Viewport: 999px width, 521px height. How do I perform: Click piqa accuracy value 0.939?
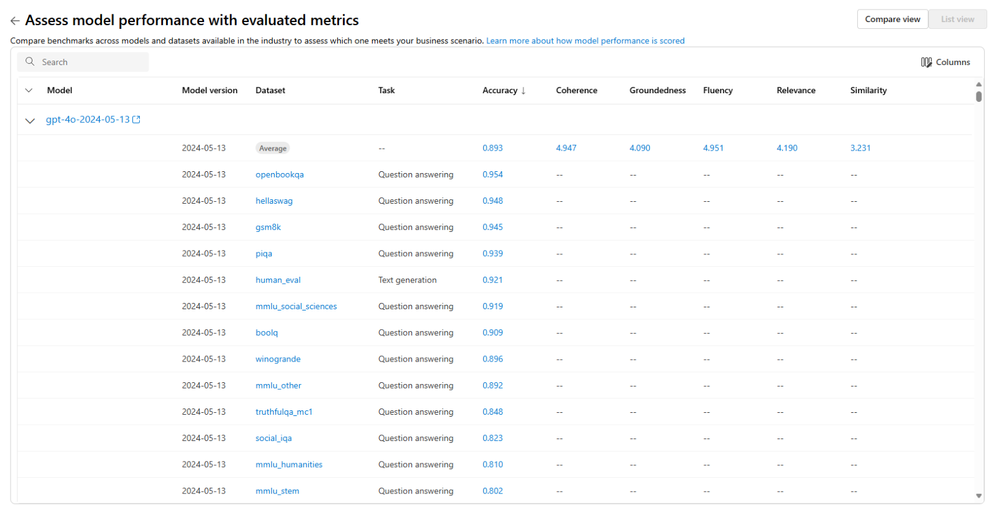click(492, 253)
